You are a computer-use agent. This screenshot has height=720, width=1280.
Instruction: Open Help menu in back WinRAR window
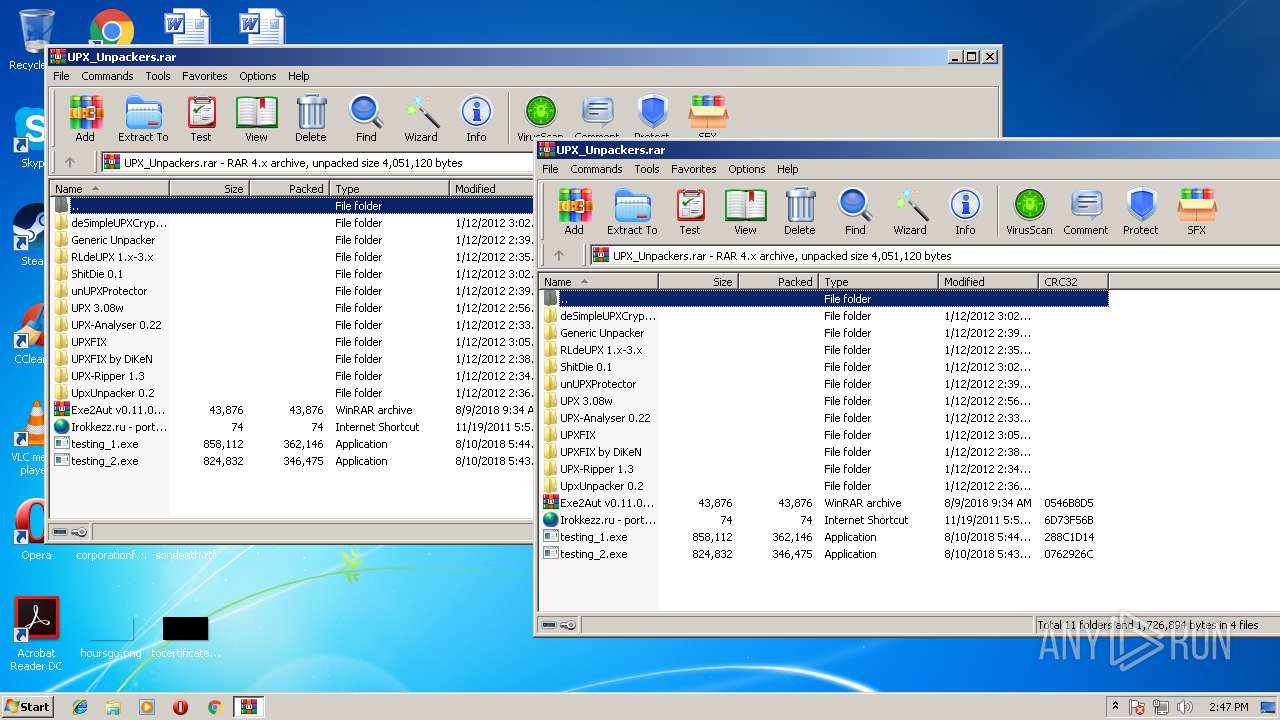299,76
